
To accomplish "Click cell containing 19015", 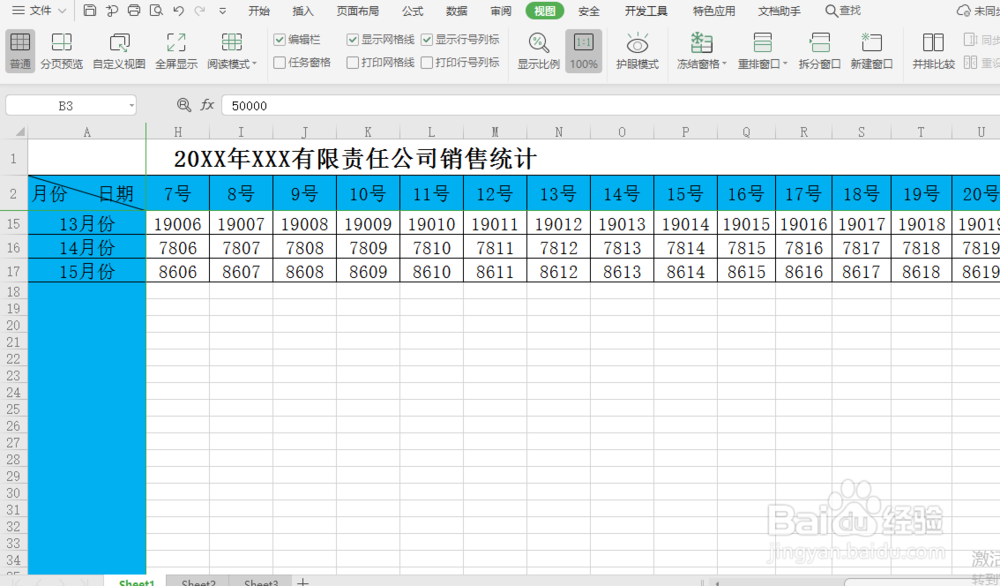I will (x=746, y=224).
